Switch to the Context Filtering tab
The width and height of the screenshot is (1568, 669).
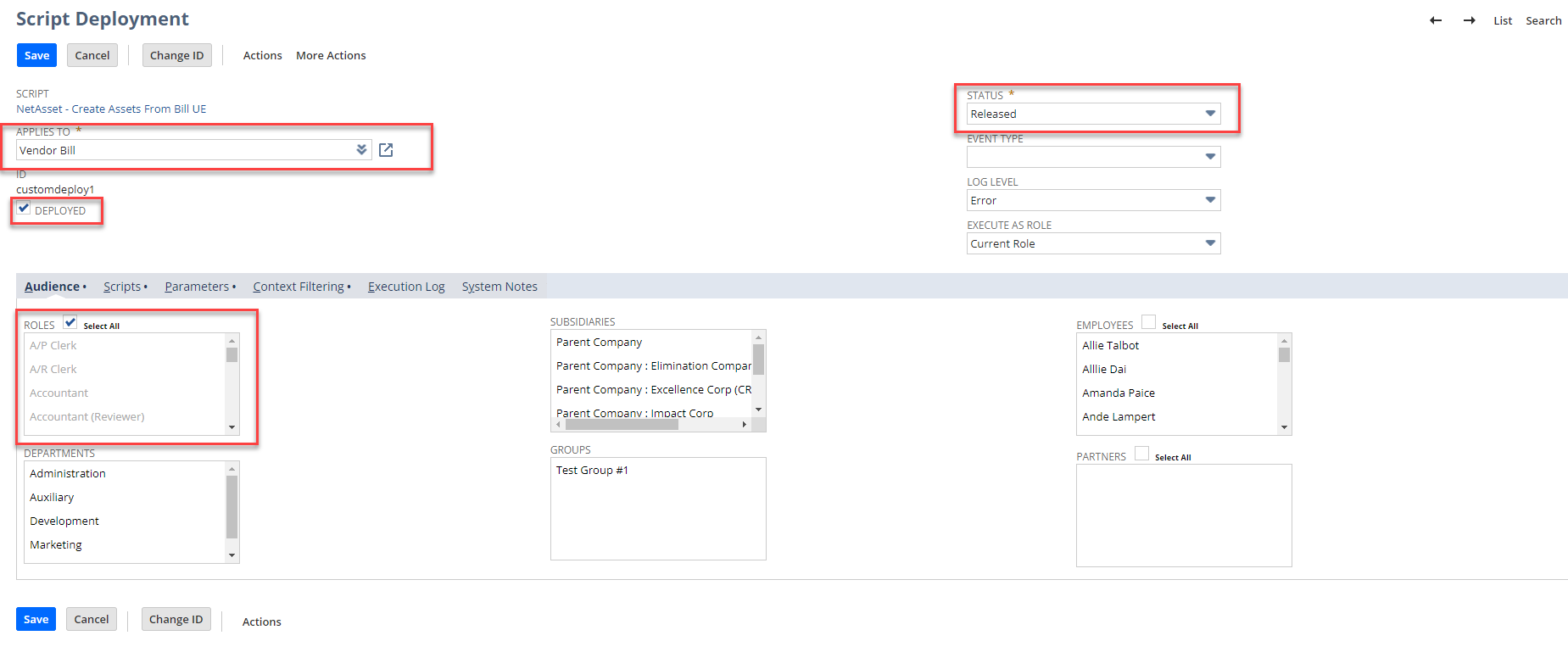299,287
